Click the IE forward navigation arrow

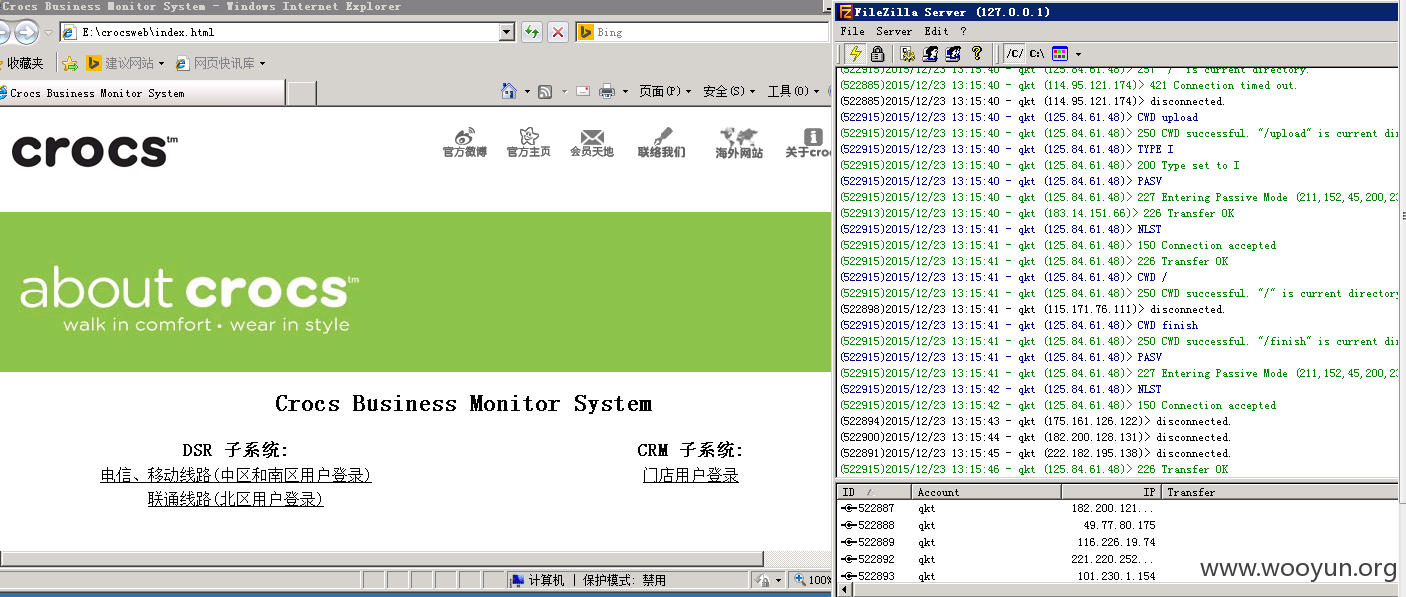(26, 32)
